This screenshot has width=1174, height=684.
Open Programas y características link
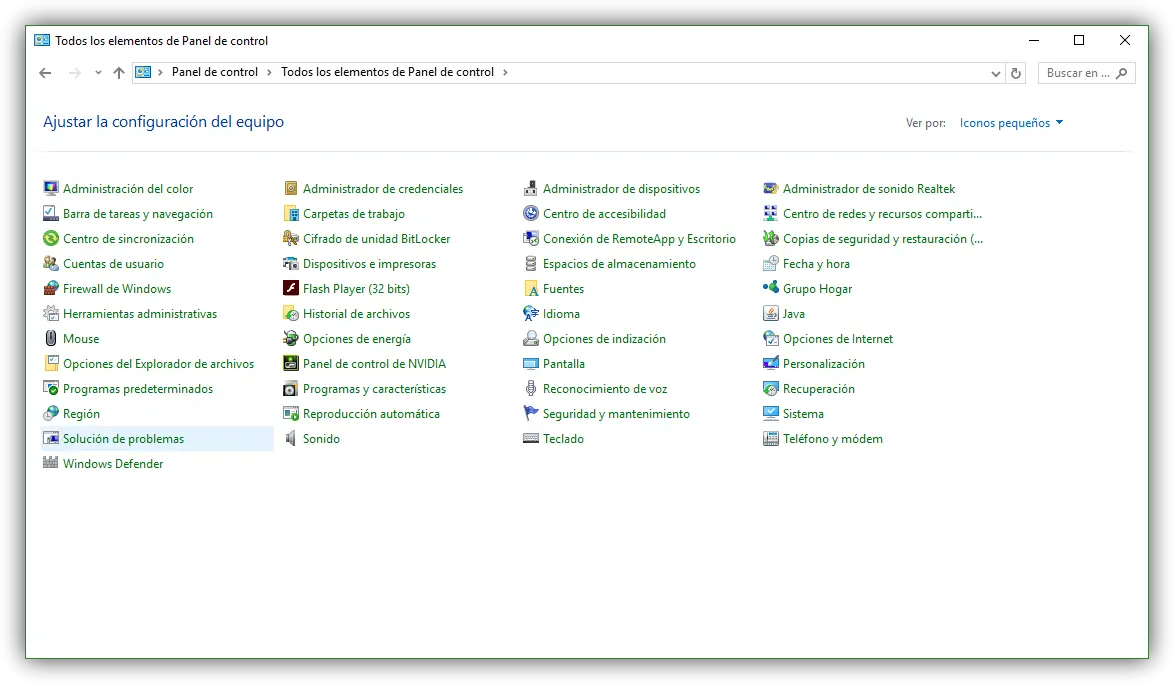[x=374, y=389]
